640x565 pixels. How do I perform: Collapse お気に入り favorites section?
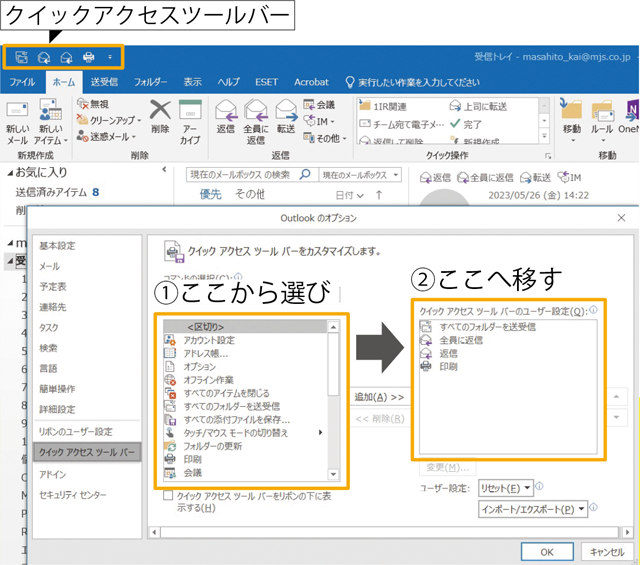pyautogui.click(x=10, y=173)
